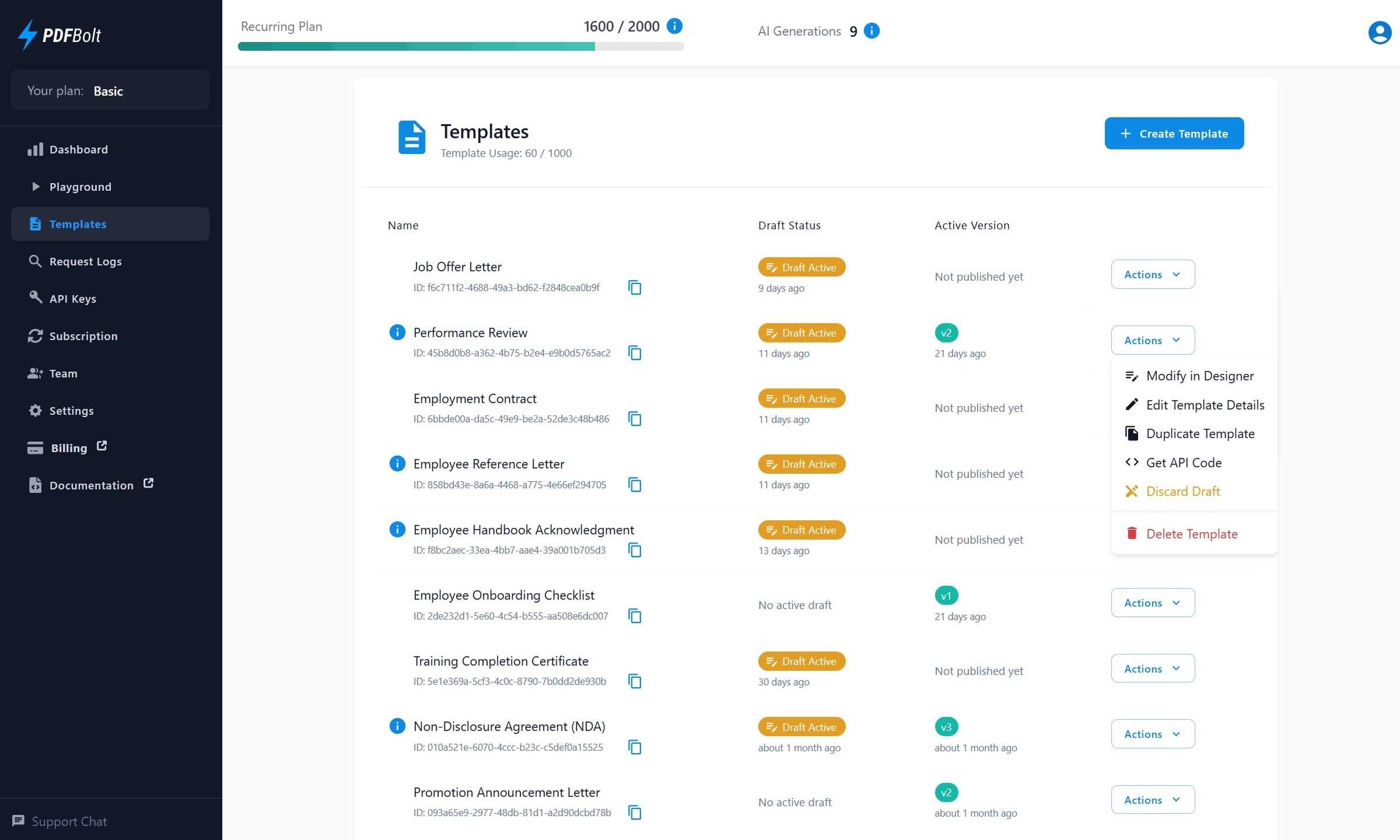Go to Request Logs in sidebar
1400x840 pixels.
coord(85,261)
